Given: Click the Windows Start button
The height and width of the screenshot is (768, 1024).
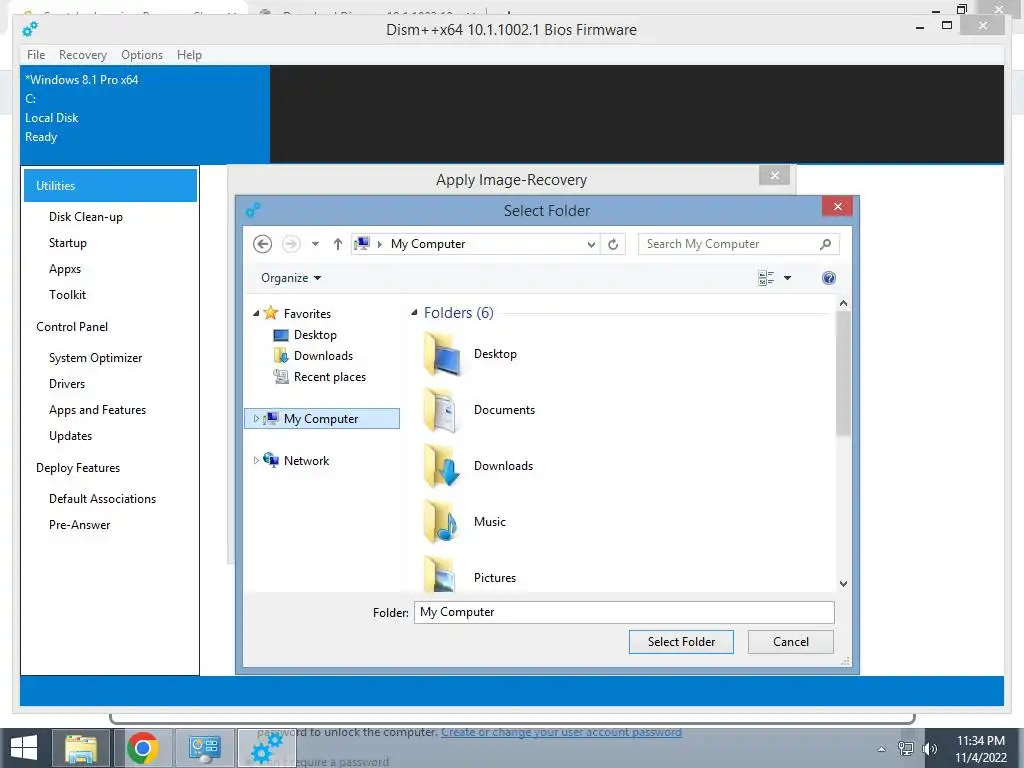Looking at the screenshot, I should [x=24, y=748].
